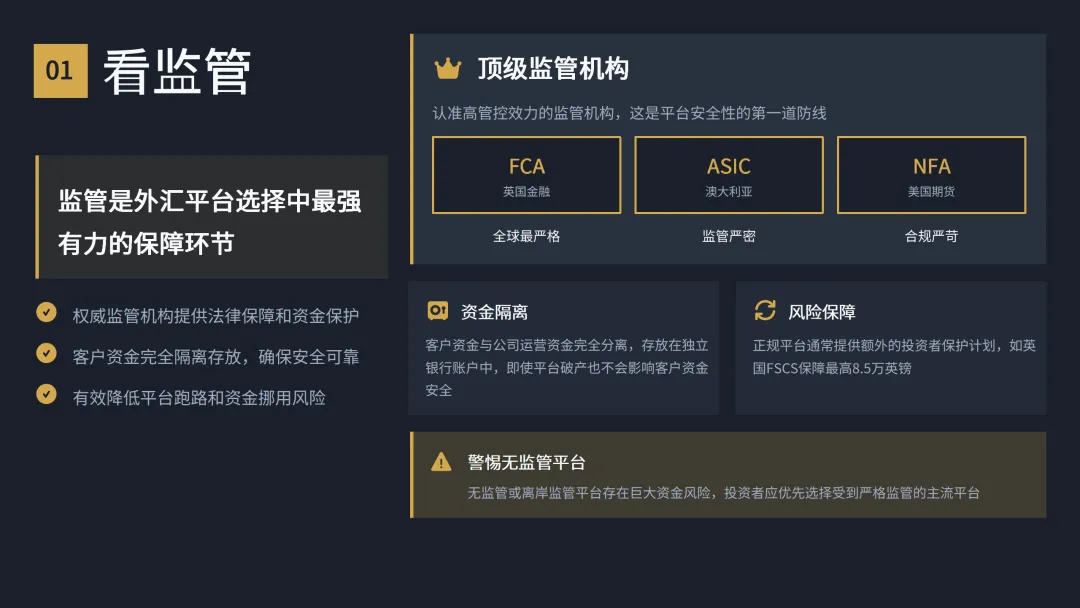
Task: Click the 风险保障 refresh arrows icon
Action: (x=765, y=311)
